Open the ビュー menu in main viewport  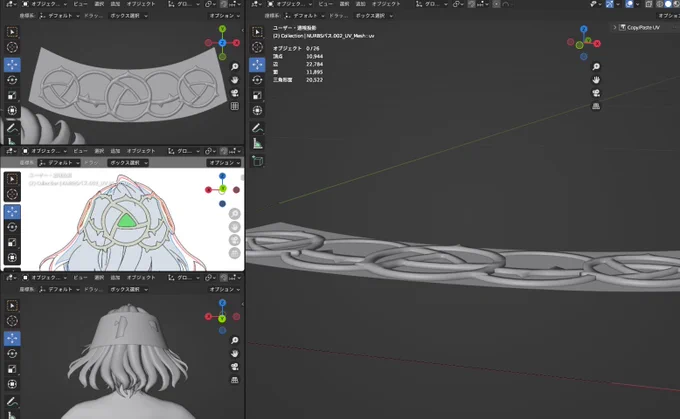point(325,4)
